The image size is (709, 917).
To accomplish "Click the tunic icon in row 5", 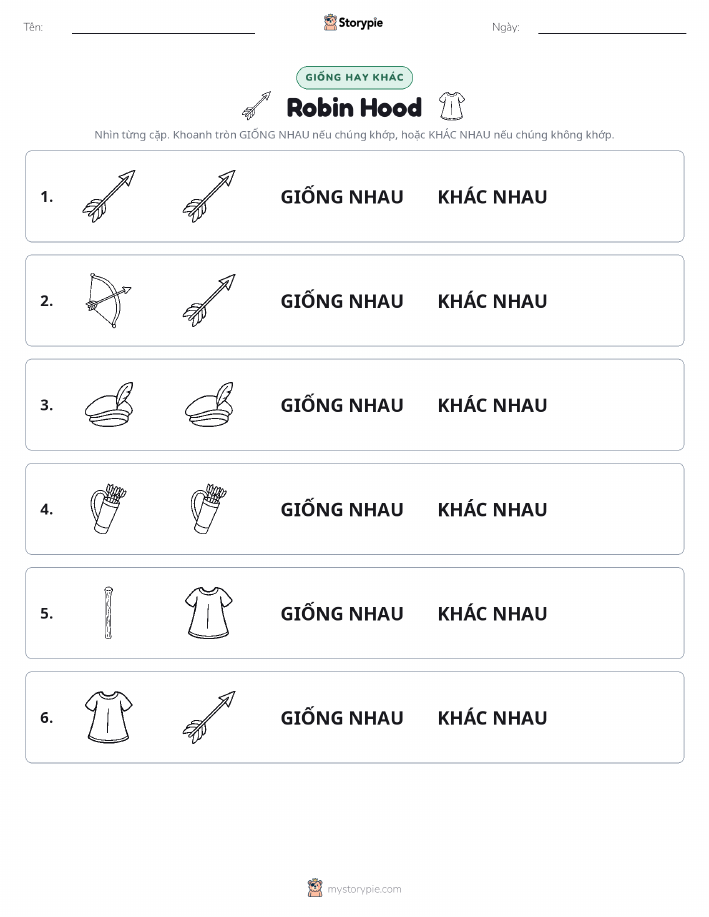I will [209, 613].
